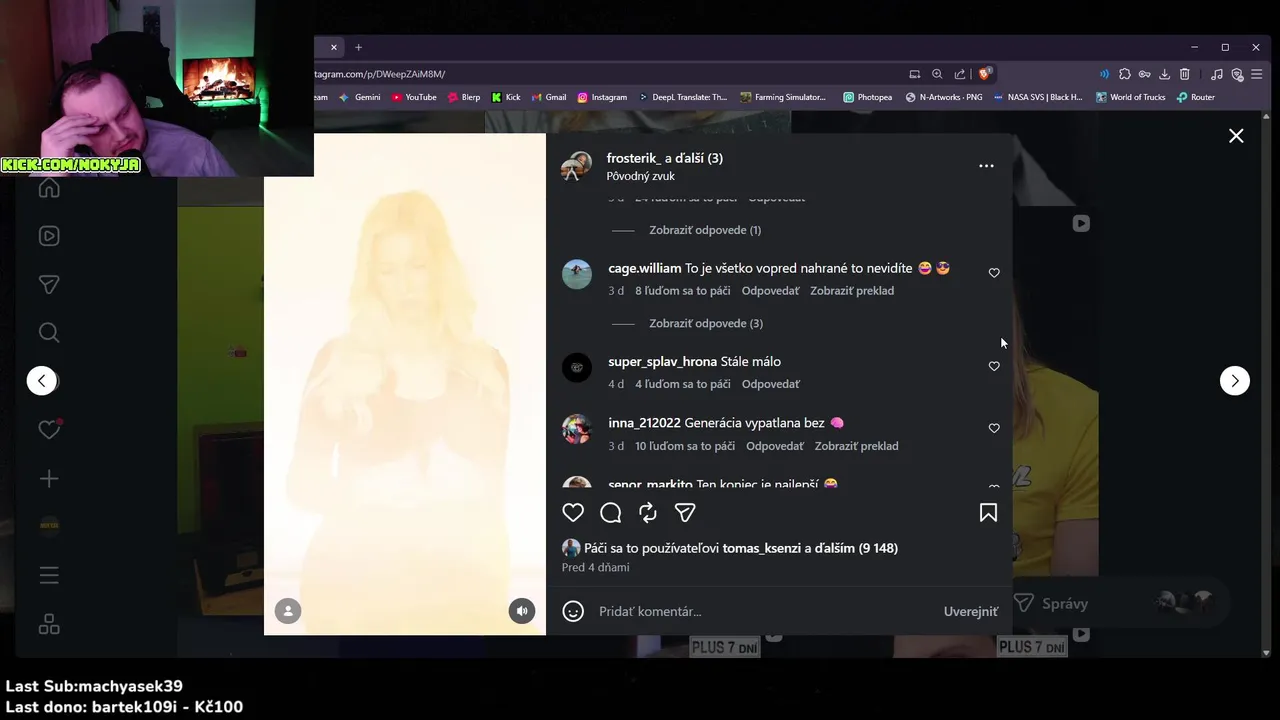Open super_splav_hrona profile username
Screen dimensions: 1280x720
662,361
